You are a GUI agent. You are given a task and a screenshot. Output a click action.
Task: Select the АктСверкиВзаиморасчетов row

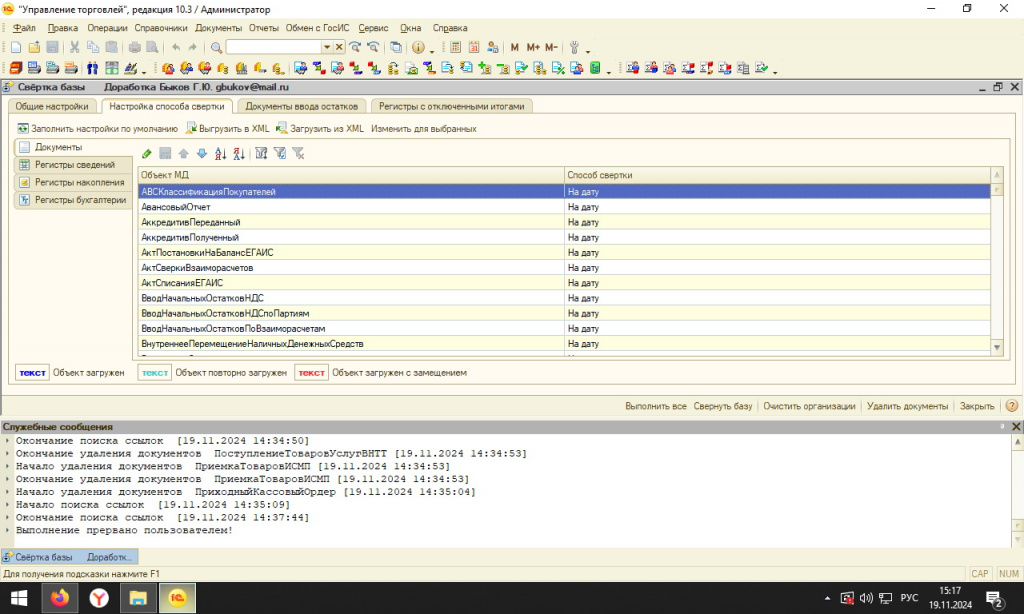pos(564,267)
